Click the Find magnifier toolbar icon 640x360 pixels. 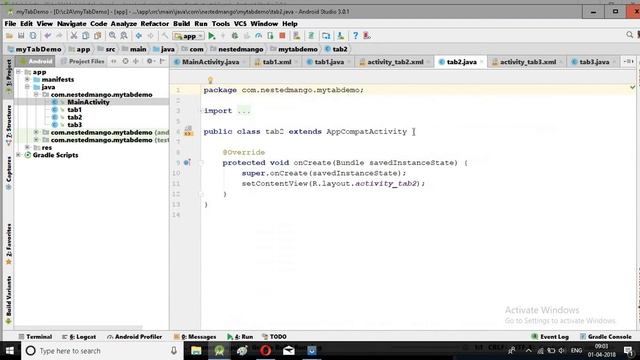(112, 36)
